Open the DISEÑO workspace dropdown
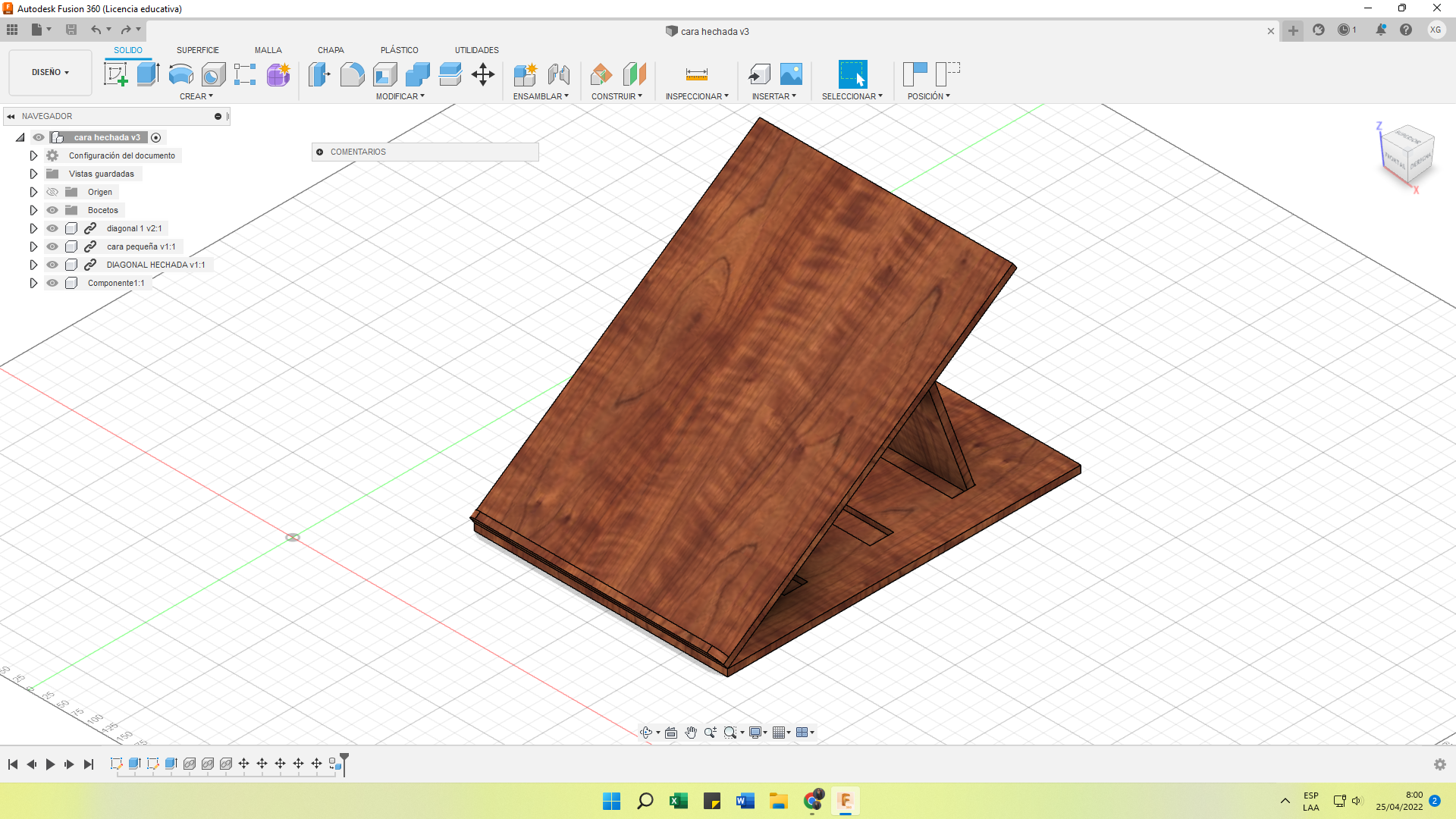The width and height of the screenshot is (1456, 819). (x=50, y=72)
